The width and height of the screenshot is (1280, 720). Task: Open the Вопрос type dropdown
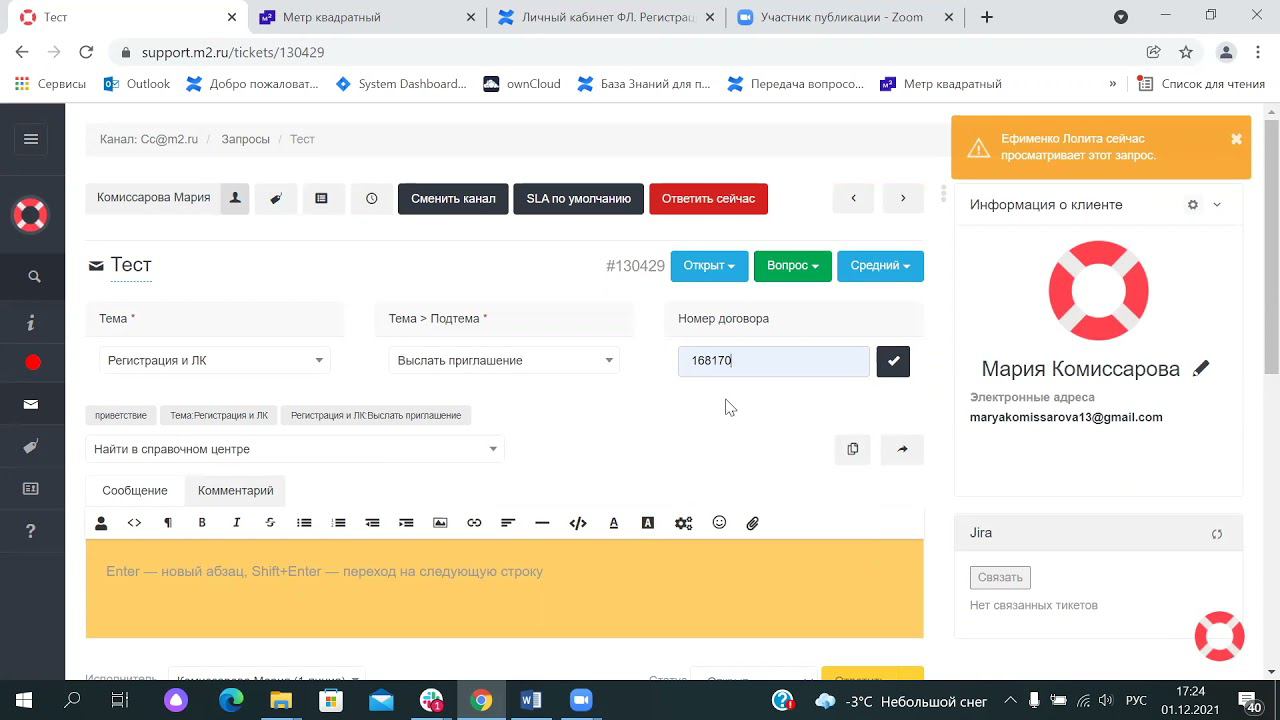tap(793, 266)
